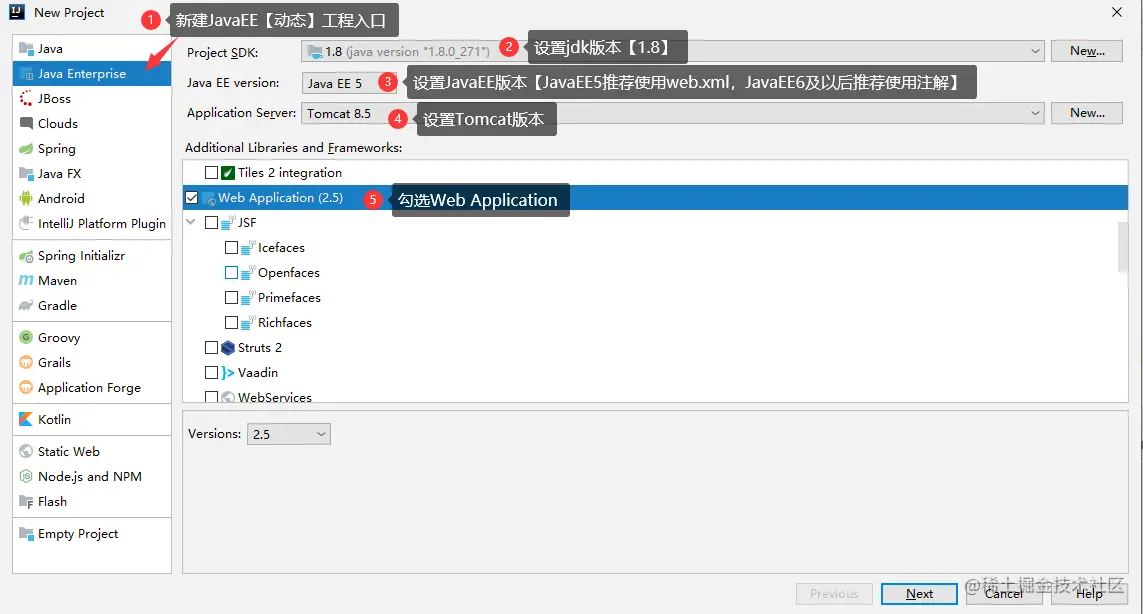Close the New Project dialog

pos(1117,12)
